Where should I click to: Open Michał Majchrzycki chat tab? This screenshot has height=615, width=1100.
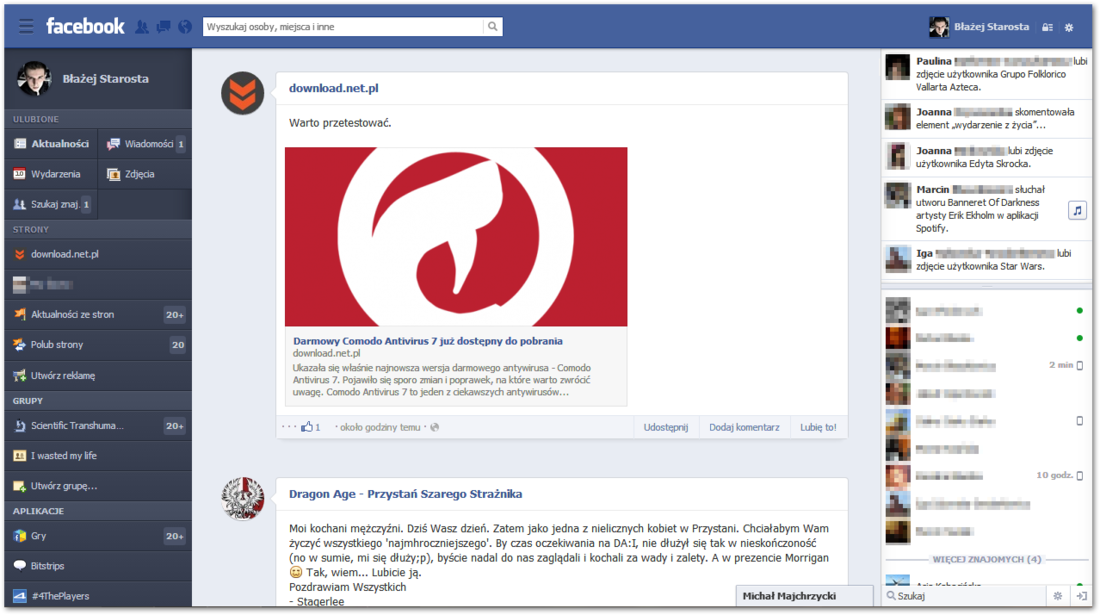(807, 596)
